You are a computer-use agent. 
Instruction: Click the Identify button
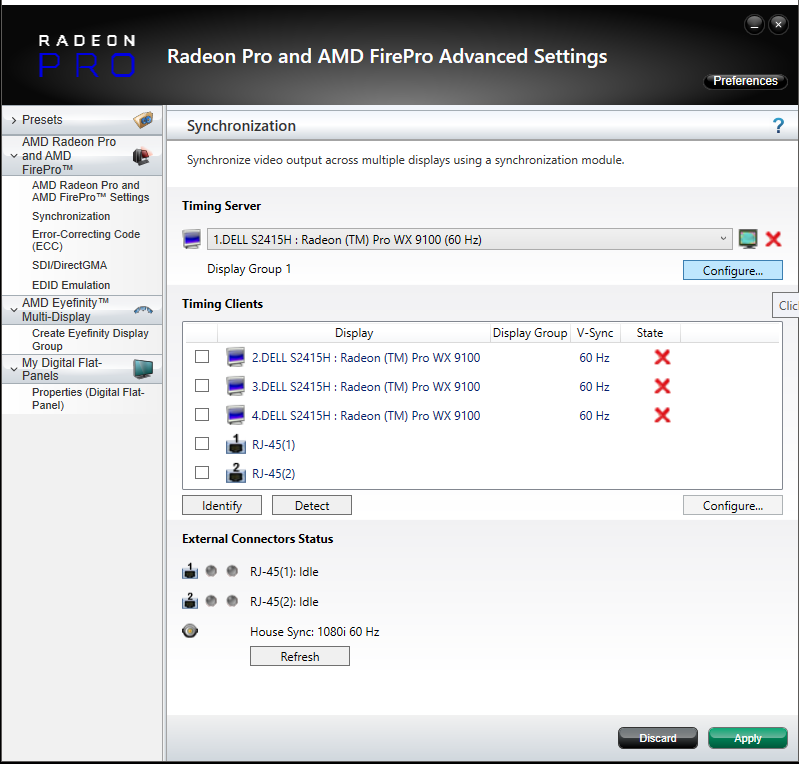[222, 505]
